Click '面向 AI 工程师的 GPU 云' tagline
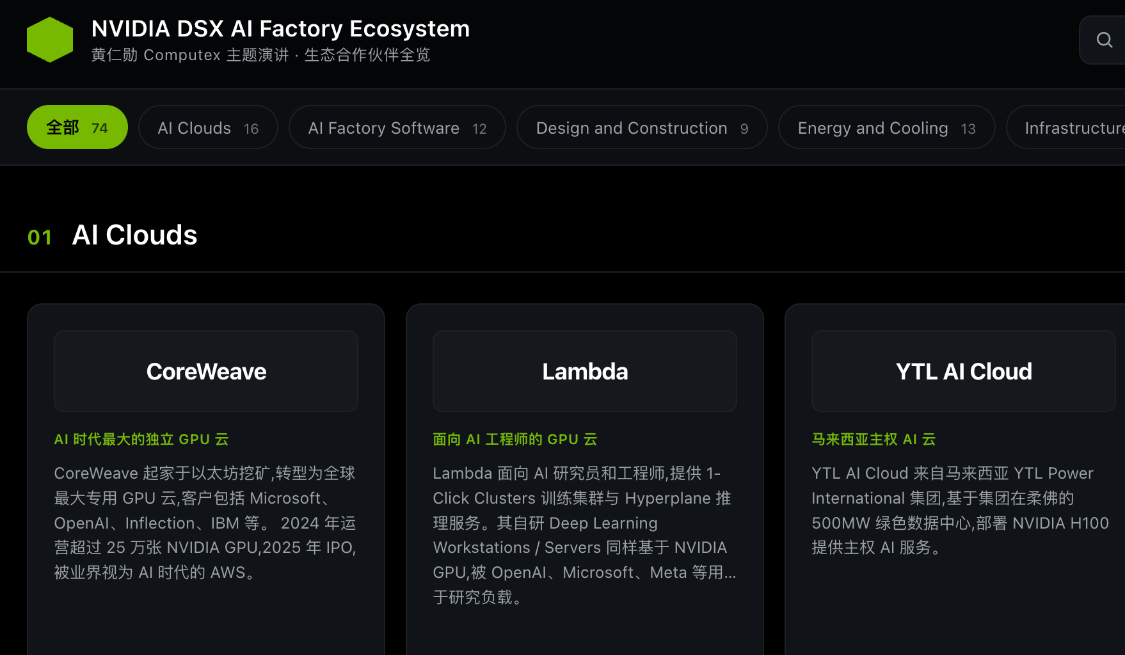The width and height of the screenshot is (1125, 655). point(515,439)
